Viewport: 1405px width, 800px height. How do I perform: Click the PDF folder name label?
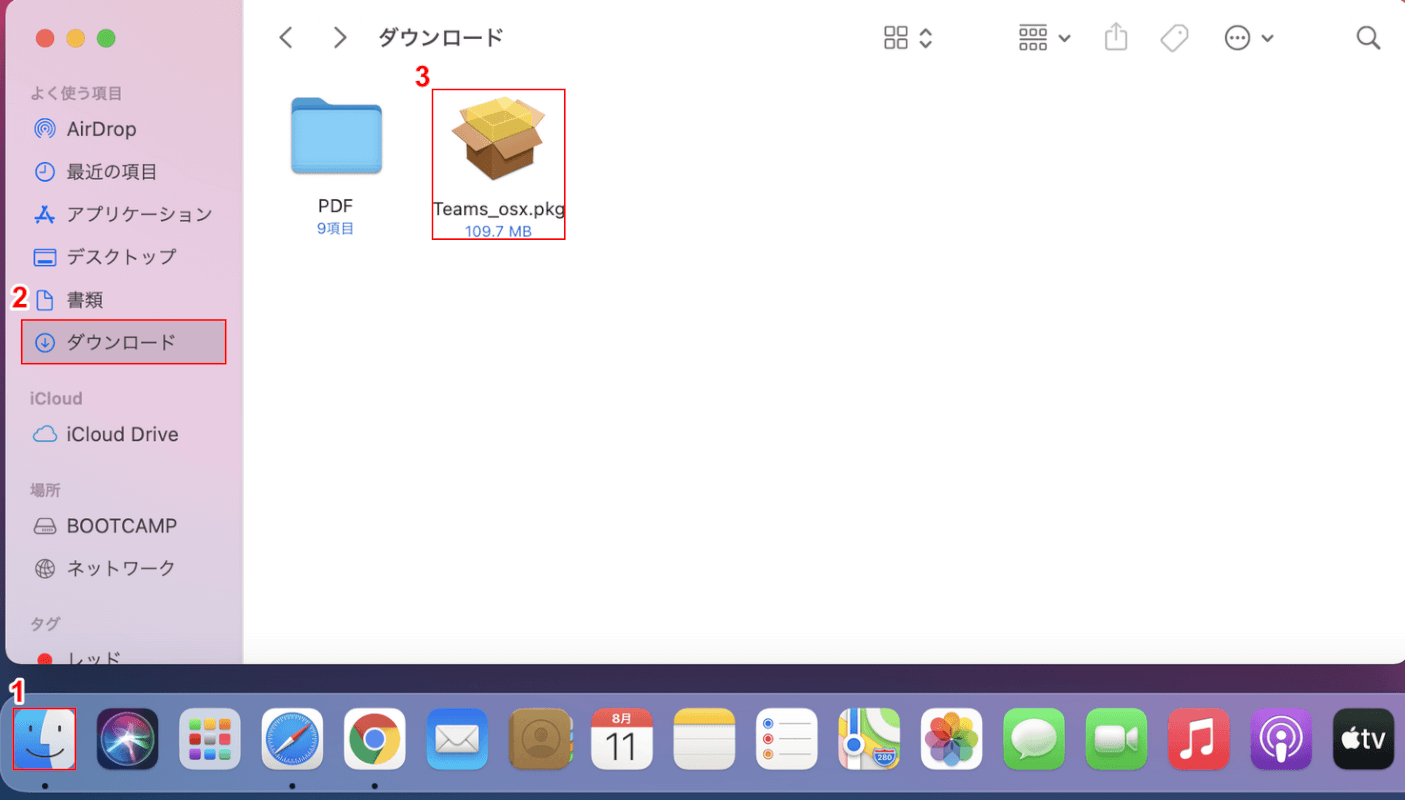336,206
